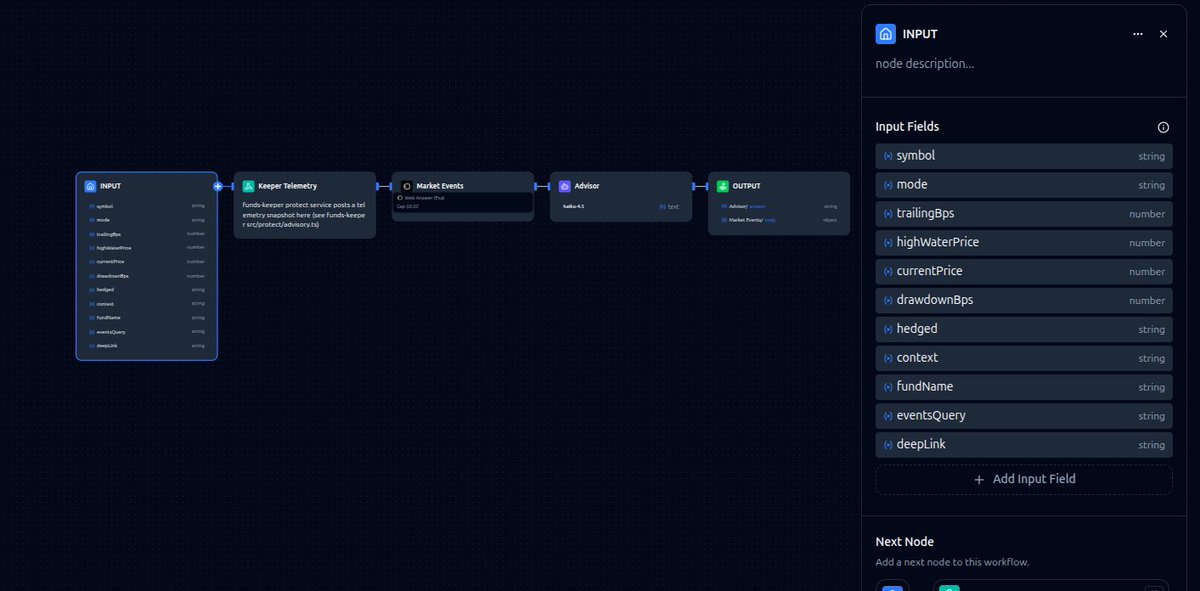Click the Add Input Field button

(x=1024, y=479)
